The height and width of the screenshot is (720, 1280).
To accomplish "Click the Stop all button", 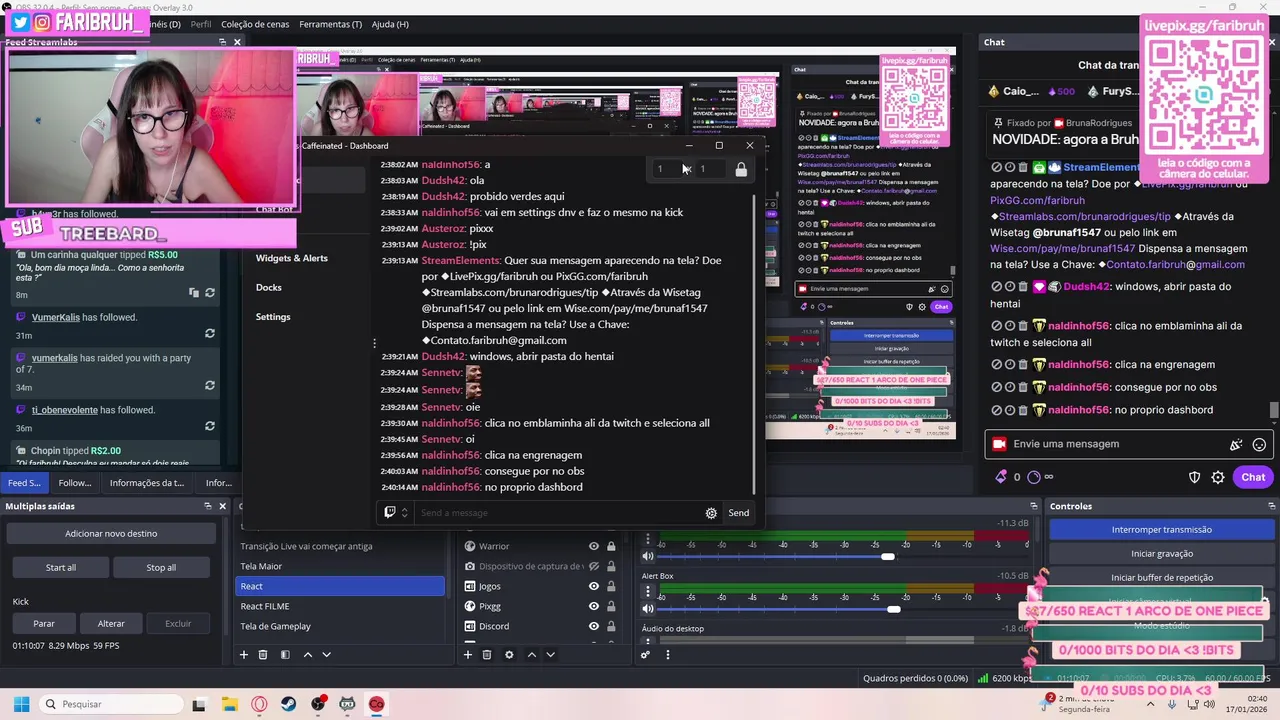I will [161, 567].
